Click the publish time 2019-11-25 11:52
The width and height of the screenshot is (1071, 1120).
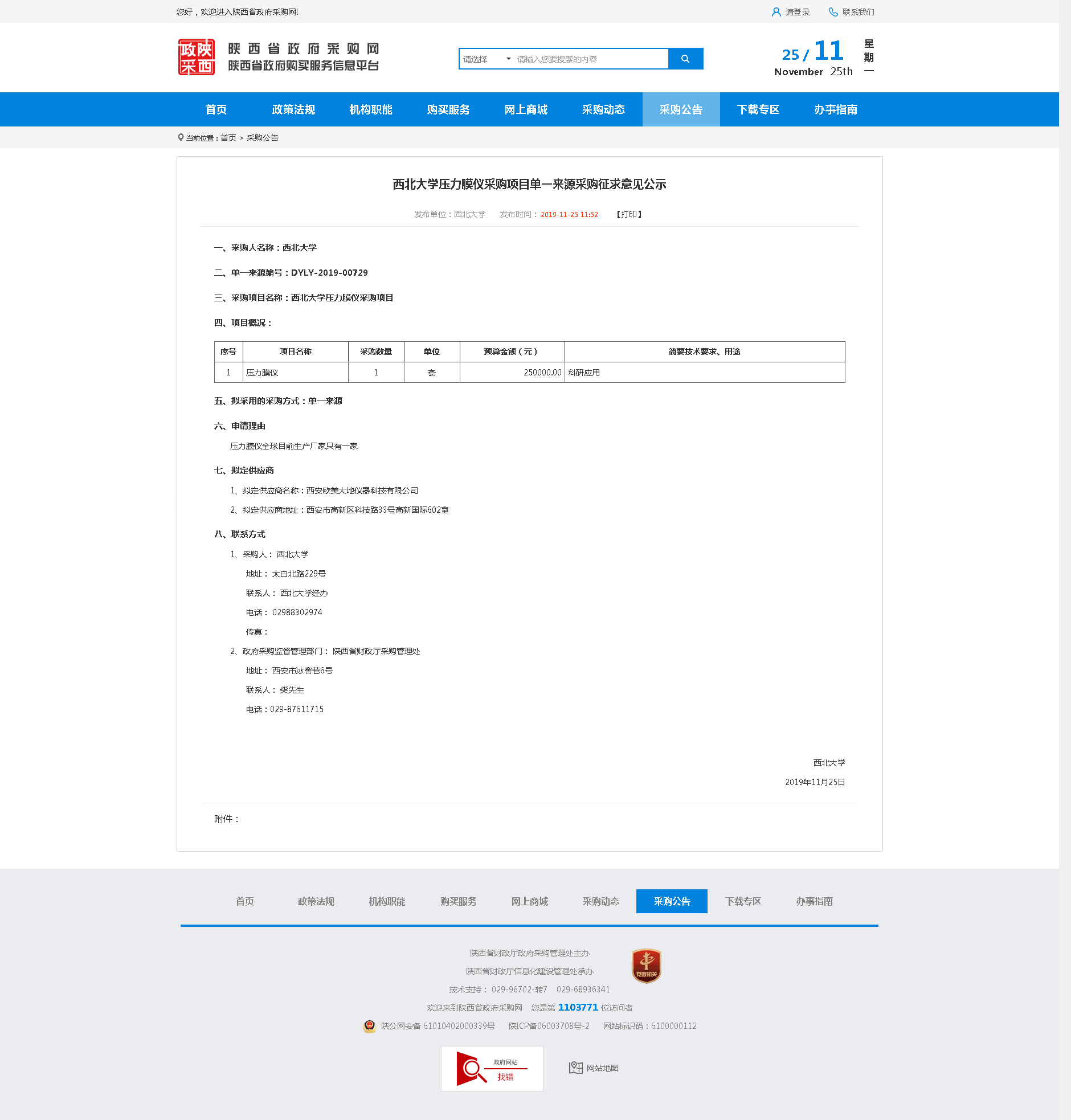pyautogui.click(x=569, y=214)
